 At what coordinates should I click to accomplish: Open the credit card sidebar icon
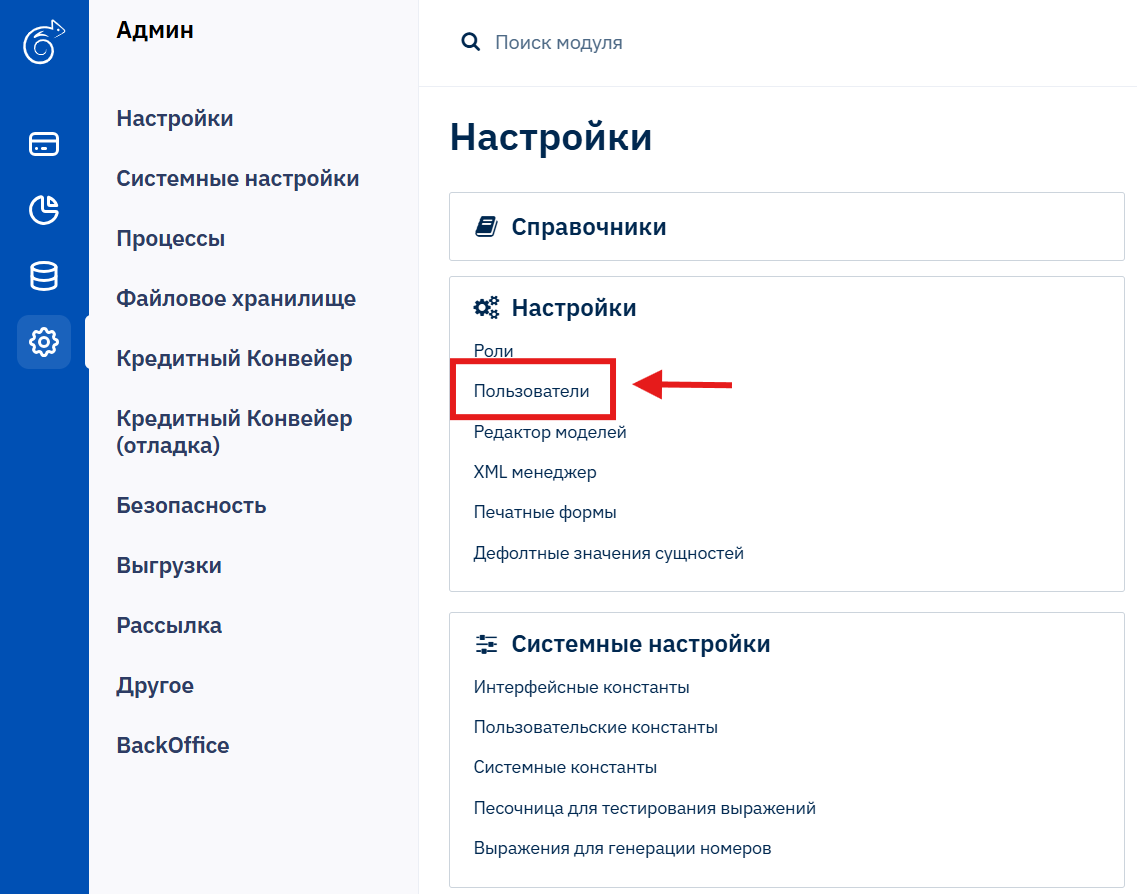44,144
